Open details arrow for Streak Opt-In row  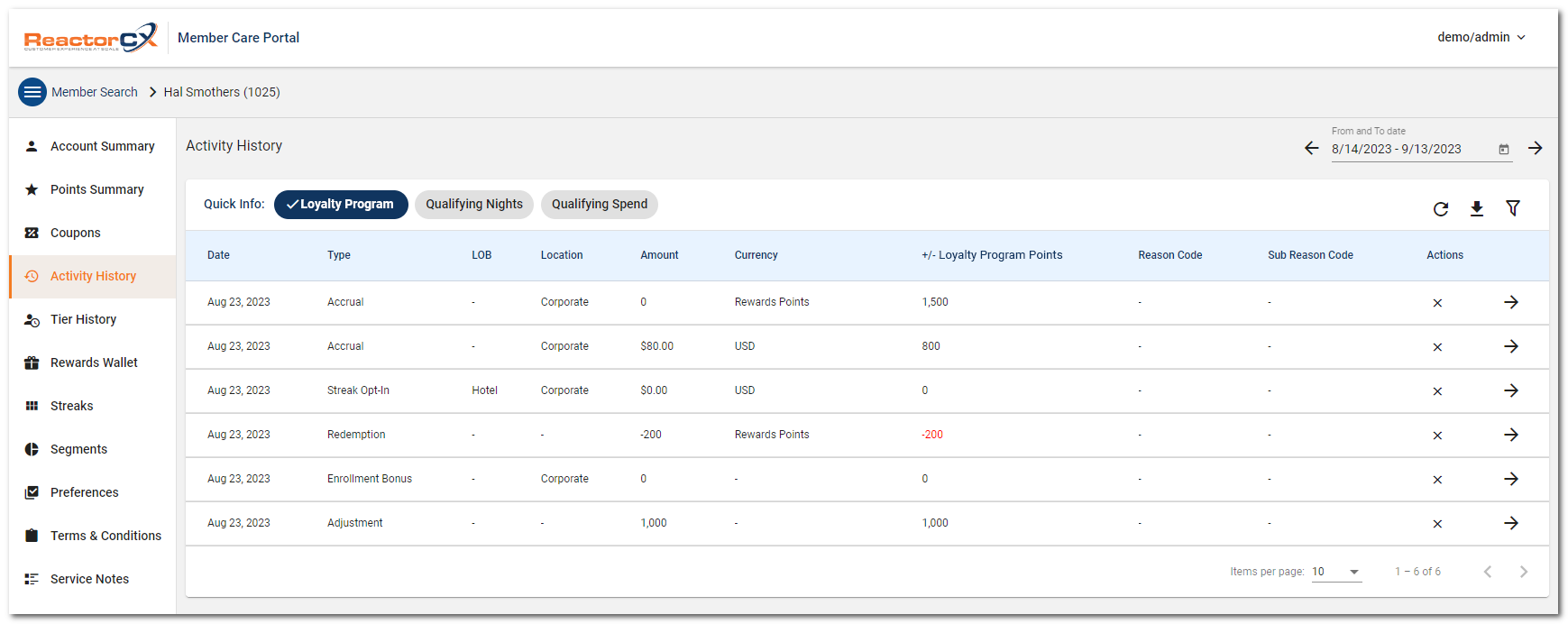pyautogui.click(x=1510, y=390)
